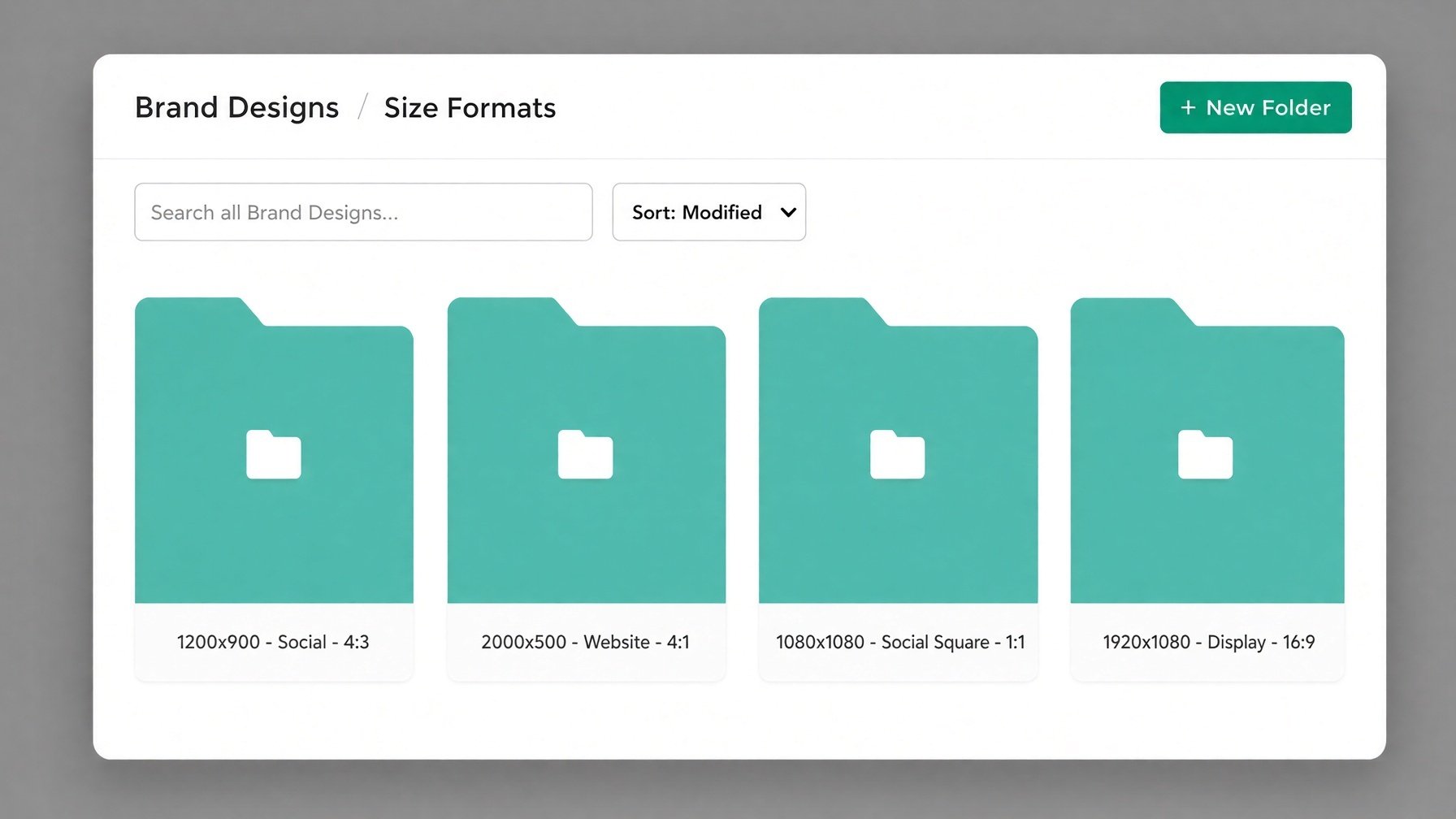The image size is (1456, 819).
Task: Go to the Brand Designs breadcrumb
Action: coord(236,107)
